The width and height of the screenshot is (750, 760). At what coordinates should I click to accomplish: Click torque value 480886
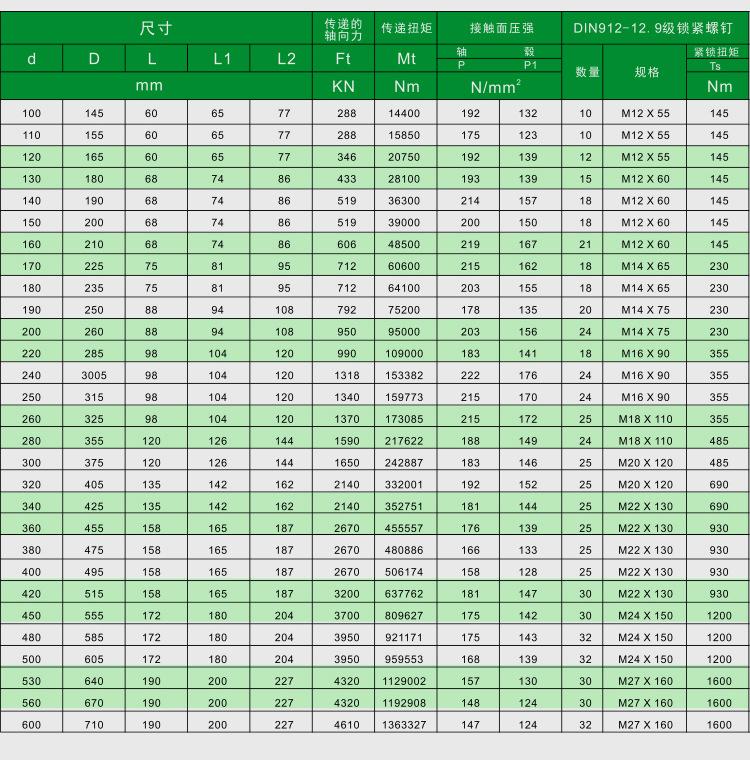pos(404,550)
